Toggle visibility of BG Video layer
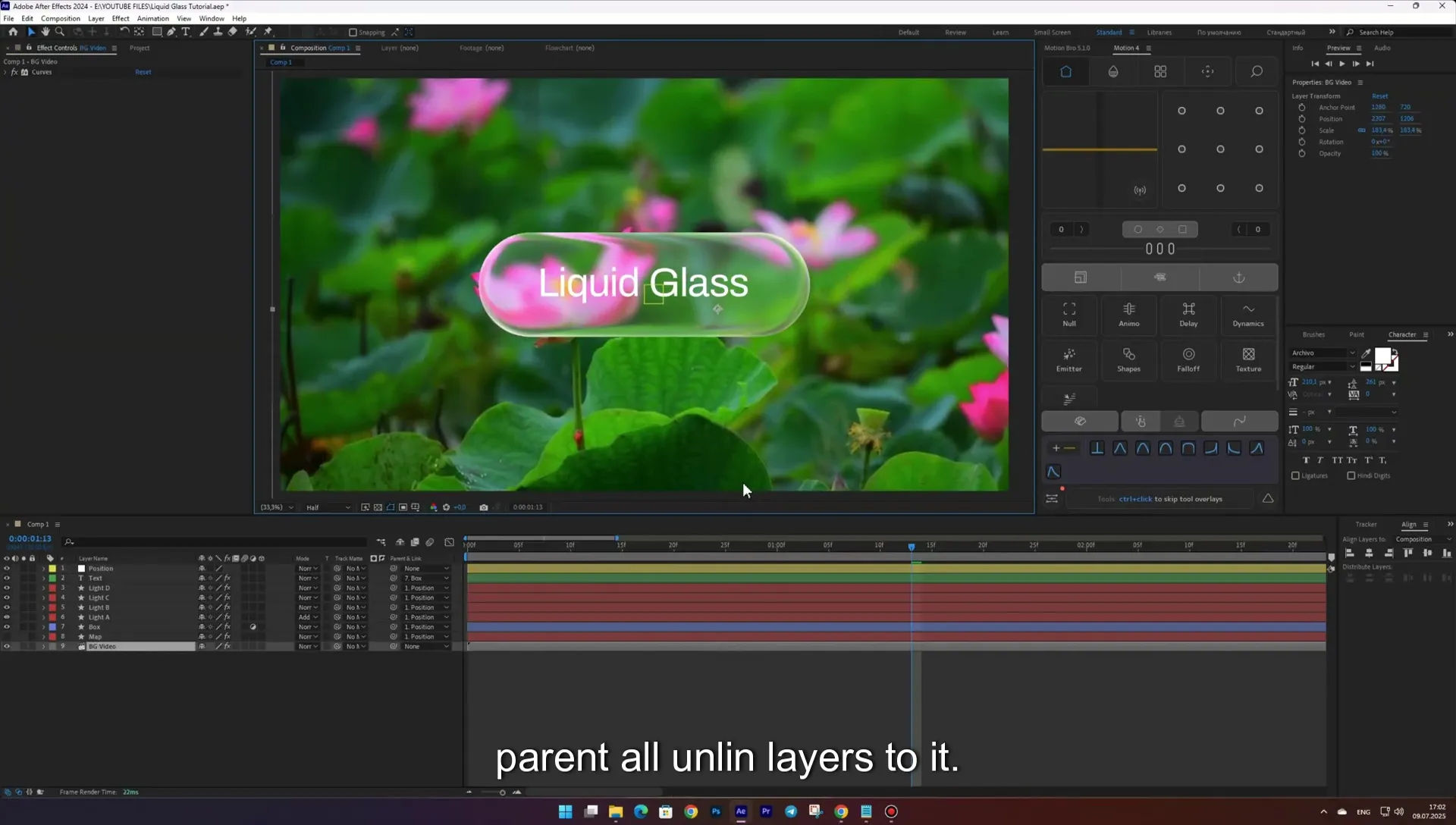This screenshot has height=825, width=1456. 7,647
